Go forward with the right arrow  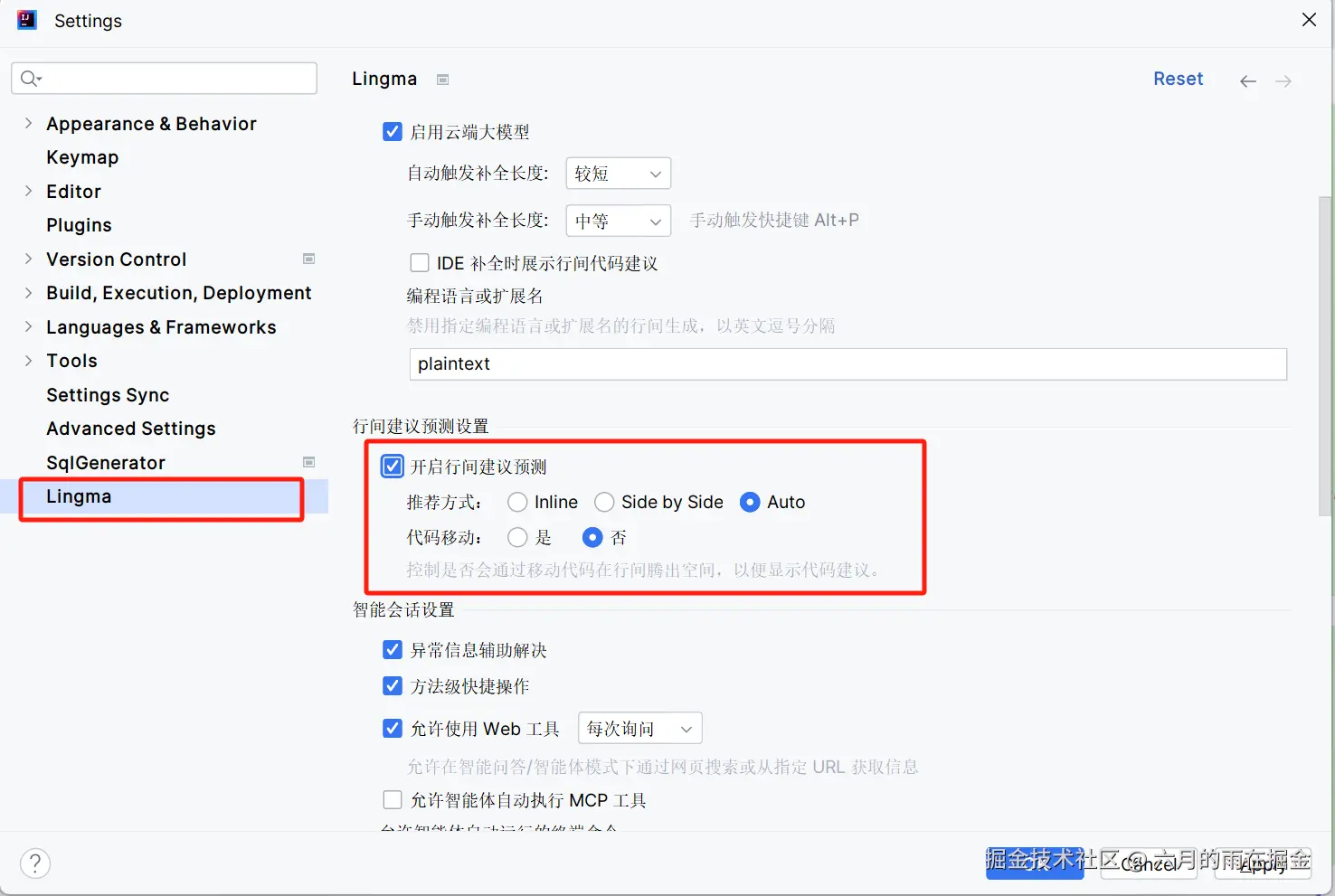pyautogui.click(x=1283, y=81)
